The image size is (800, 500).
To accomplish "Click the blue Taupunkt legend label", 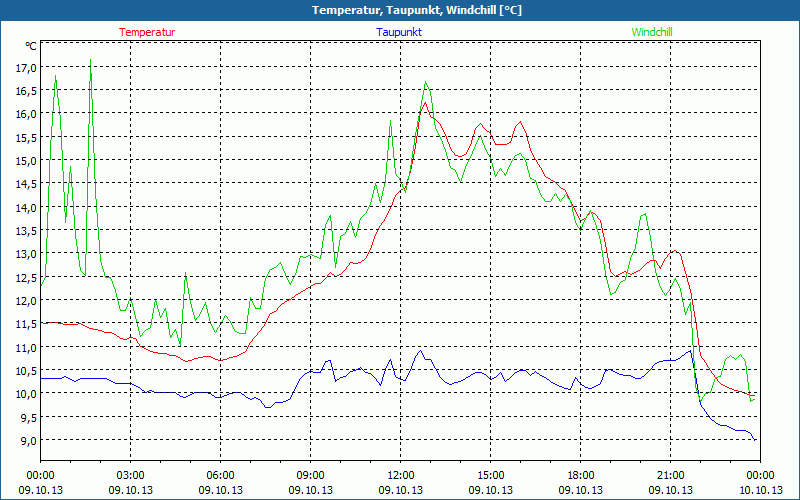I will pyautogui.click(x=399, y=32).
